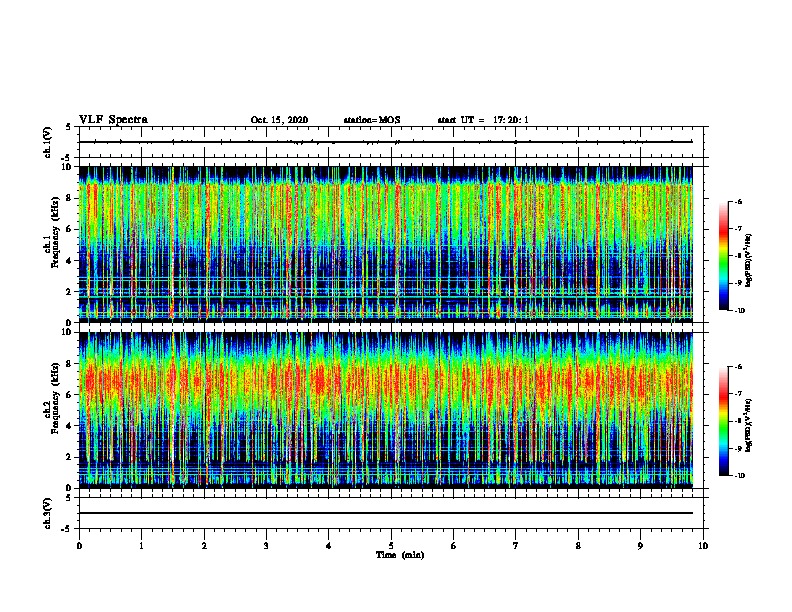Click time axis tick label "7"
Viewport: 792px width, 612px height.
click(516, 545)
